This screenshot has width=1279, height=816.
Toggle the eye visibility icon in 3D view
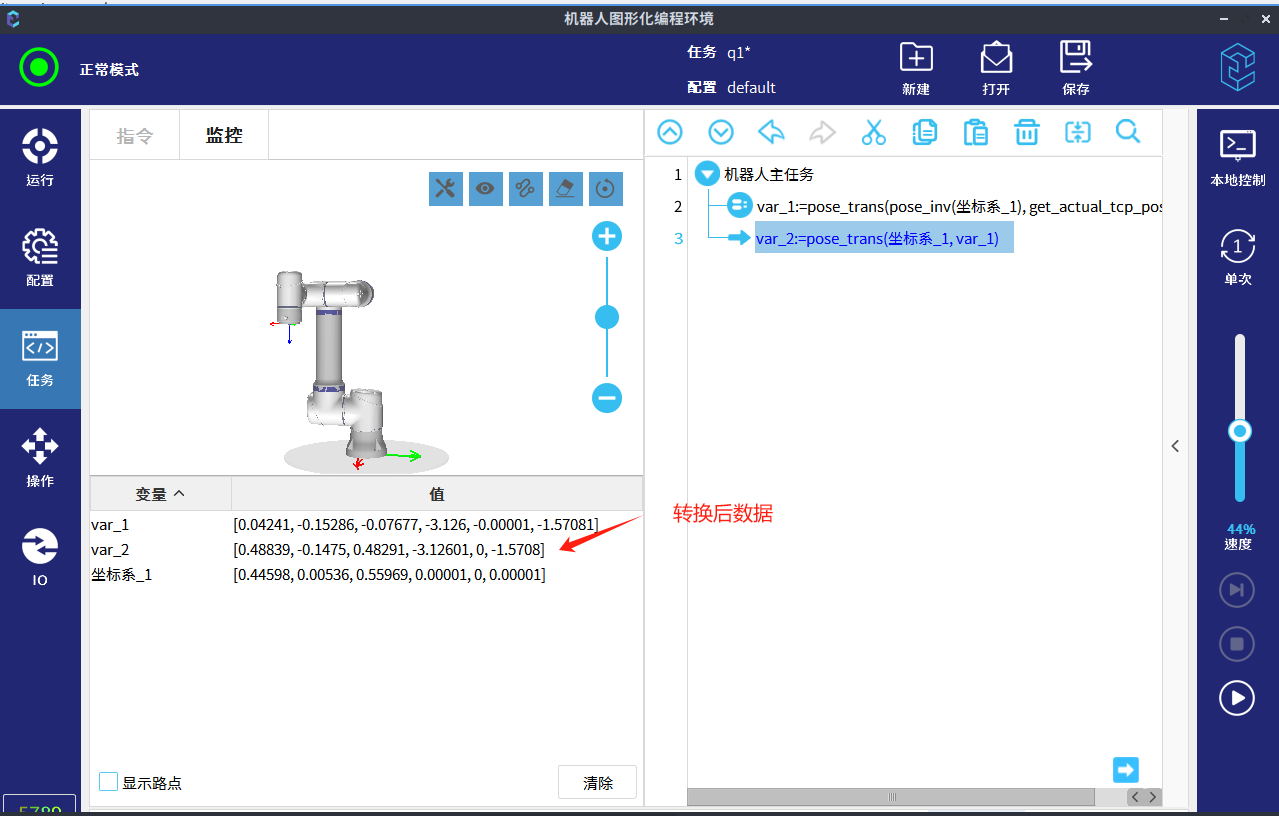(x=486, y=188)
